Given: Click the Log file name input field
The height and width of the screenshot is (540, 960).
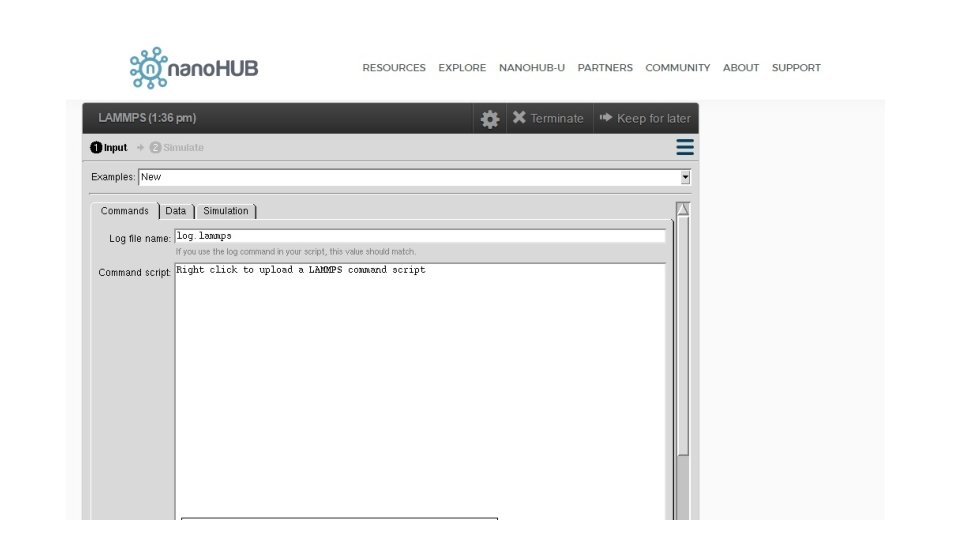Looking at the screenshot, I should tap(420, 236).
